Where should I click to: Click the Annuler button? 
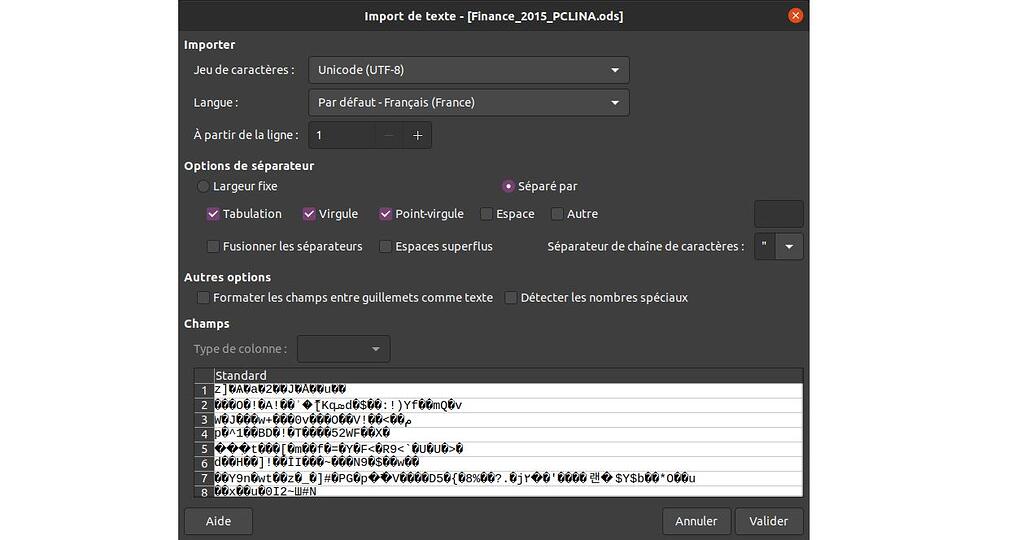(696, 521)
